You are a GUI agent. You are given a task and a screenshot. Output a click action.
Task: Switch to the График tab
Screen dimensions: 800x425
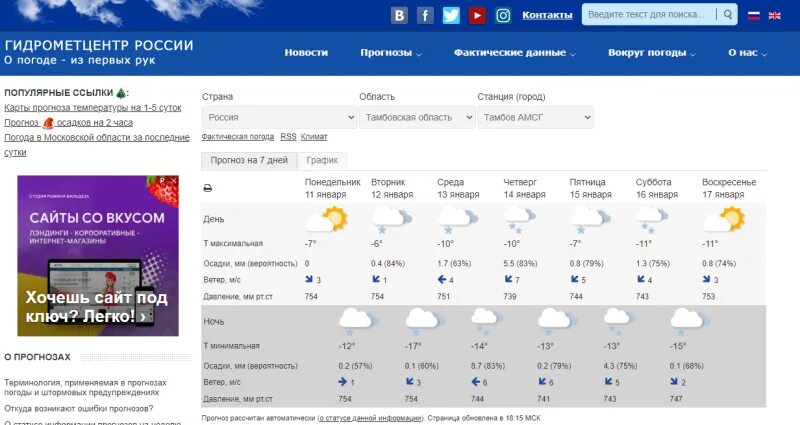322,160
